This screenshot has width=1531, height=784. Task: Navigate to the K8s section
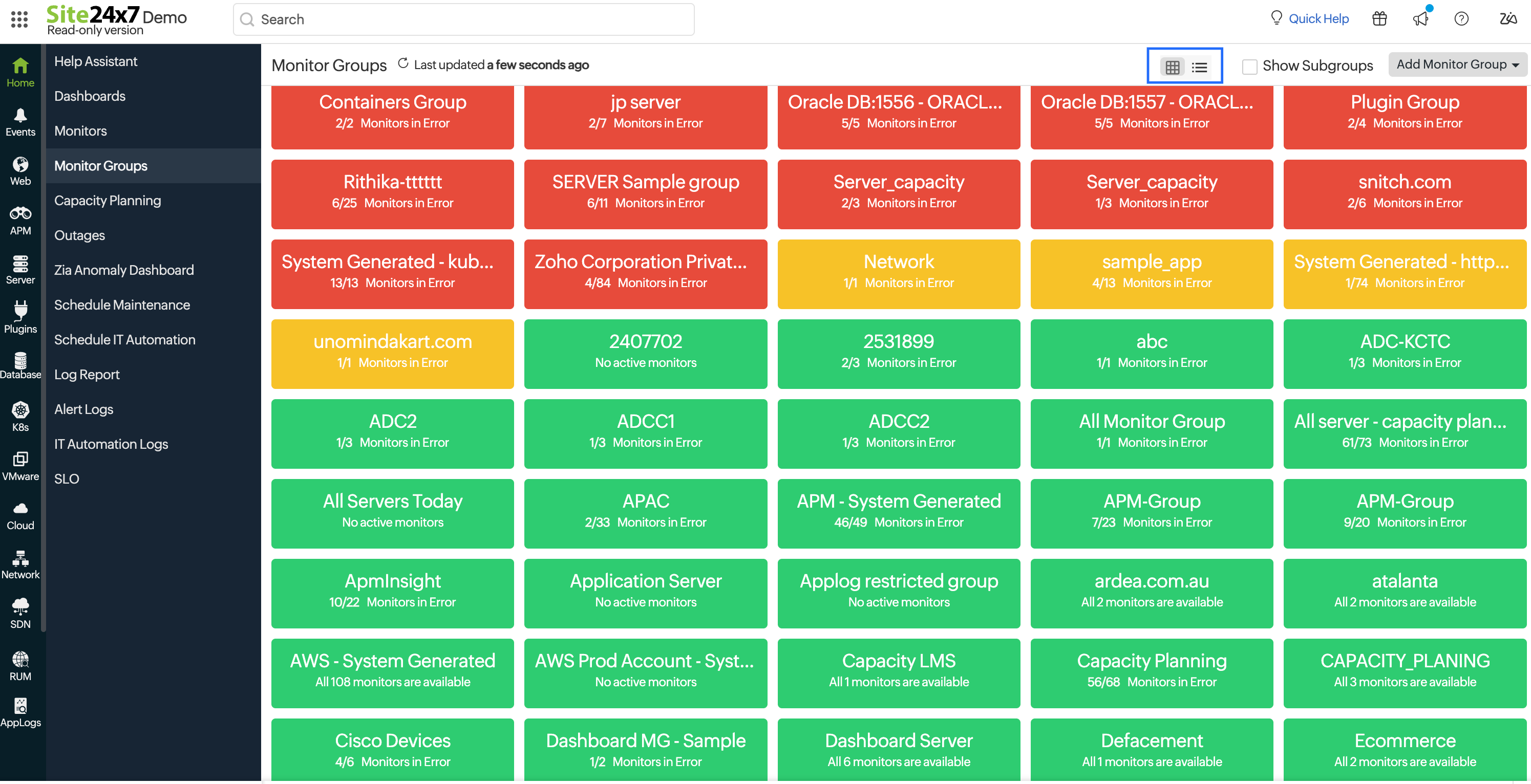(20, 414)
